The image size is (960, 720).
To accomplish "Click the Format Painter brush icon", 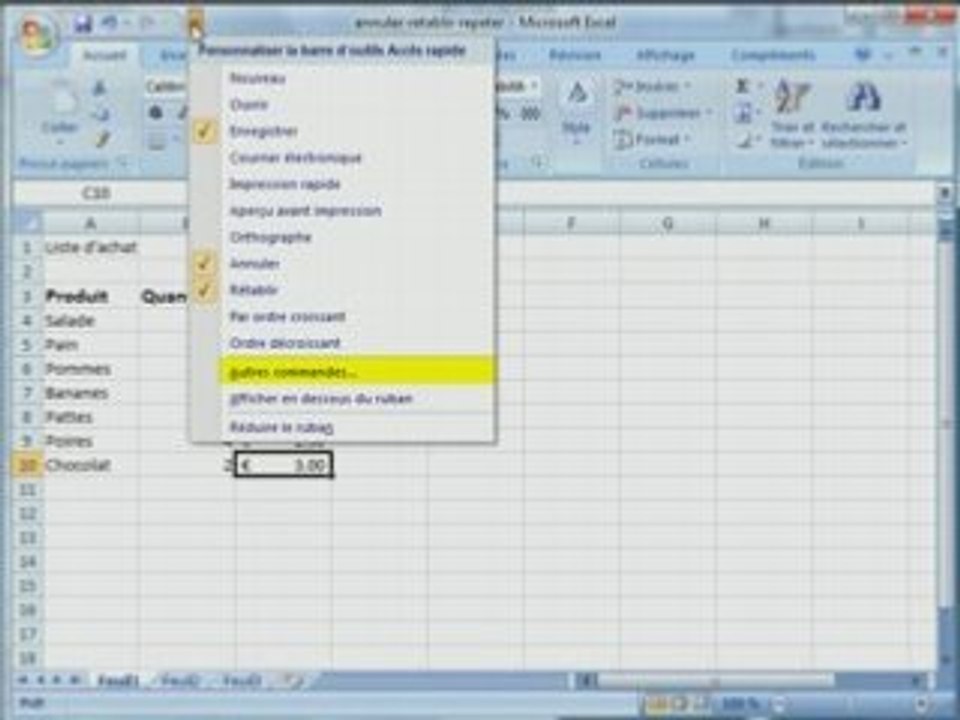I will (102, 140).
